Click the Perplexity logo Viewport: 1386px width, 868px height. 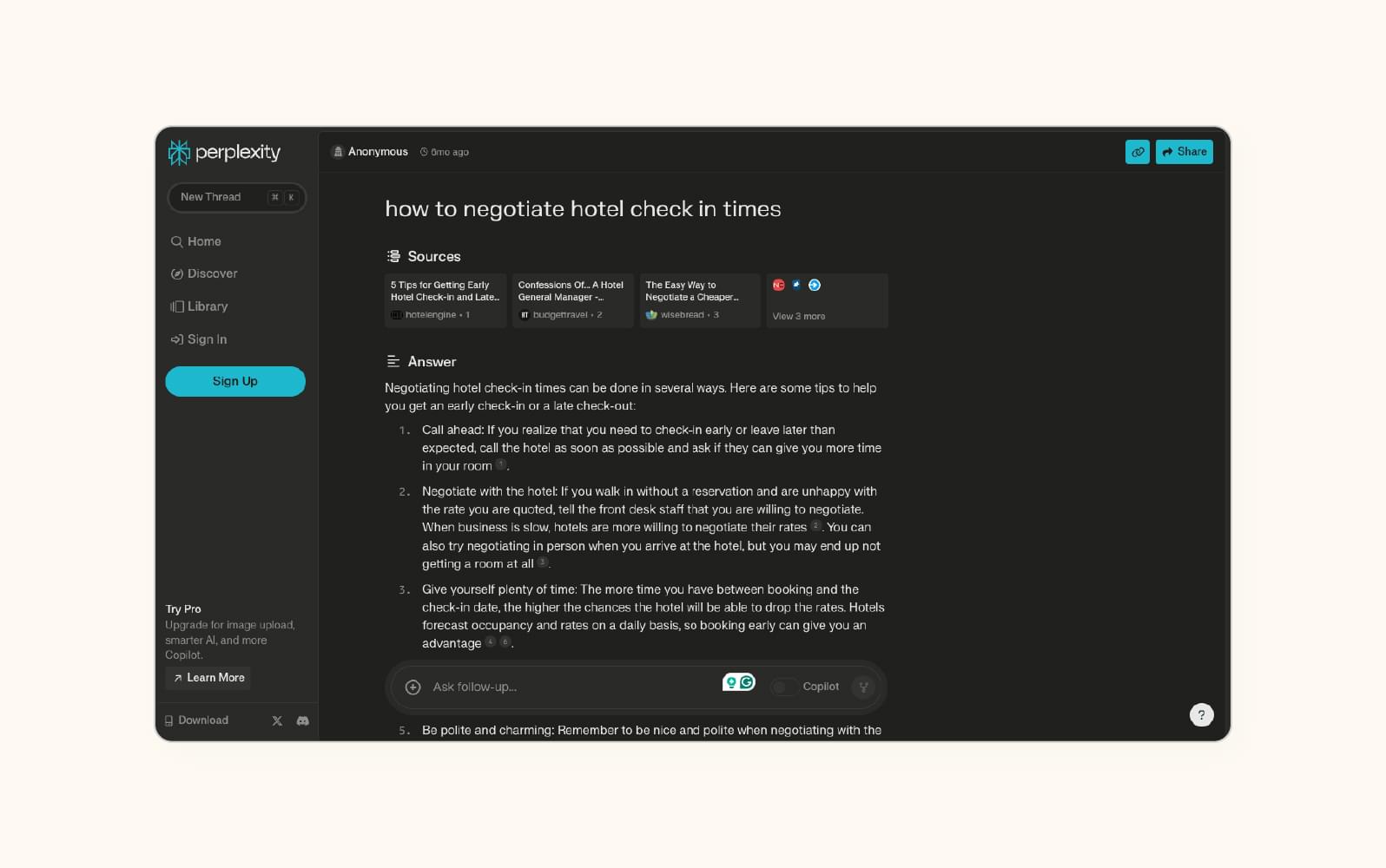tap(224, 153)
